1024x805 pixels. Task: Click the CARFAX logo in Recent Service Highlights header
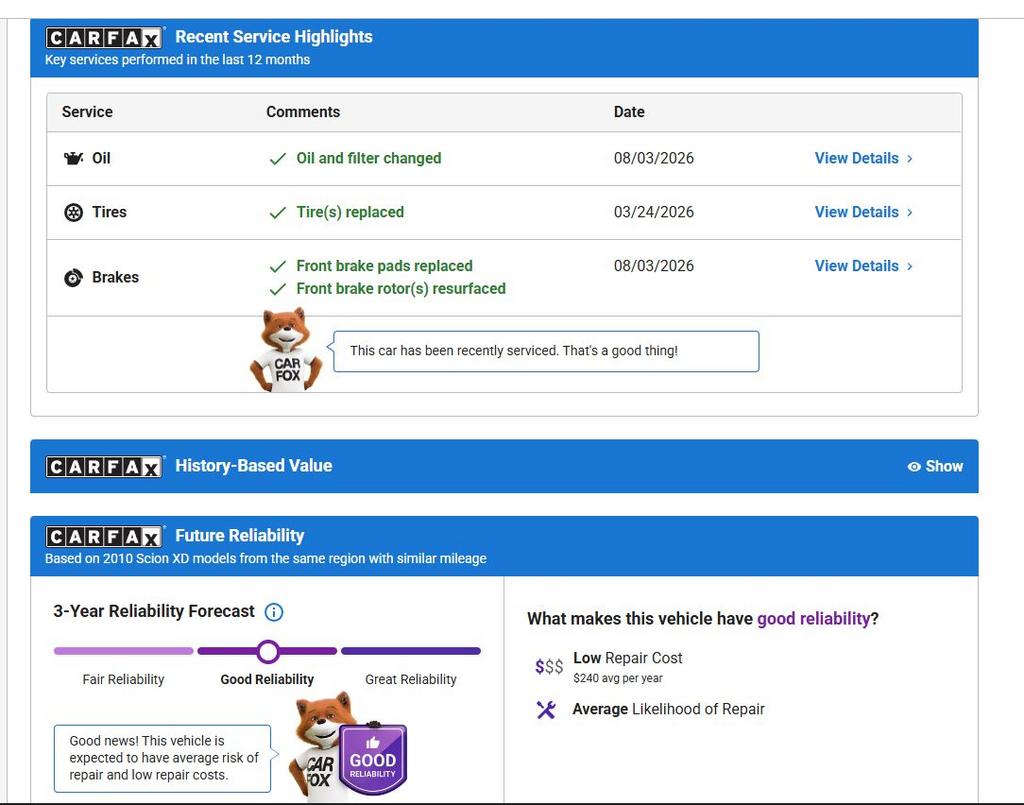click(104, 38)
